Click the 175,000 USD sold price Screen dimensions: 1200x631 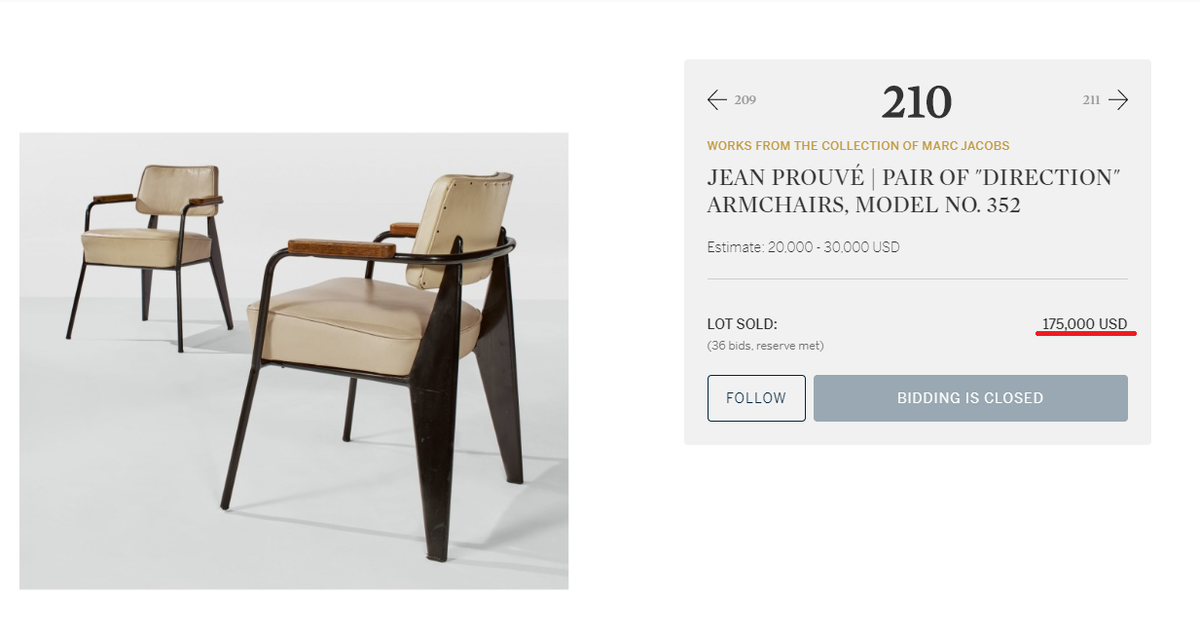pyautogui.click(x=1084, y=324)
